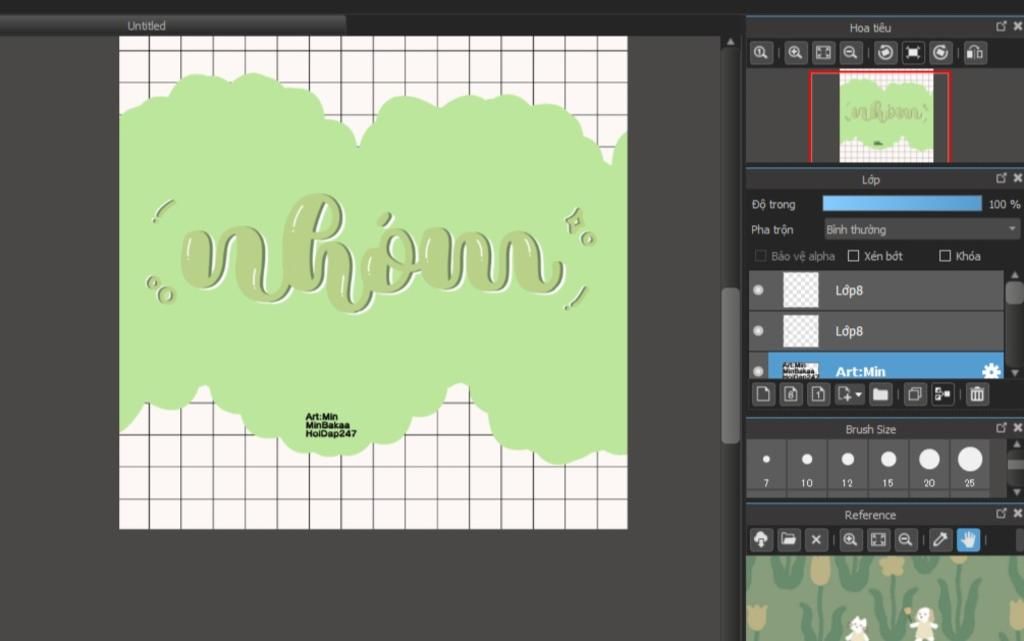
Task: Click the Hoa tiêu navigator thumbnail
Action: (886, 117)
